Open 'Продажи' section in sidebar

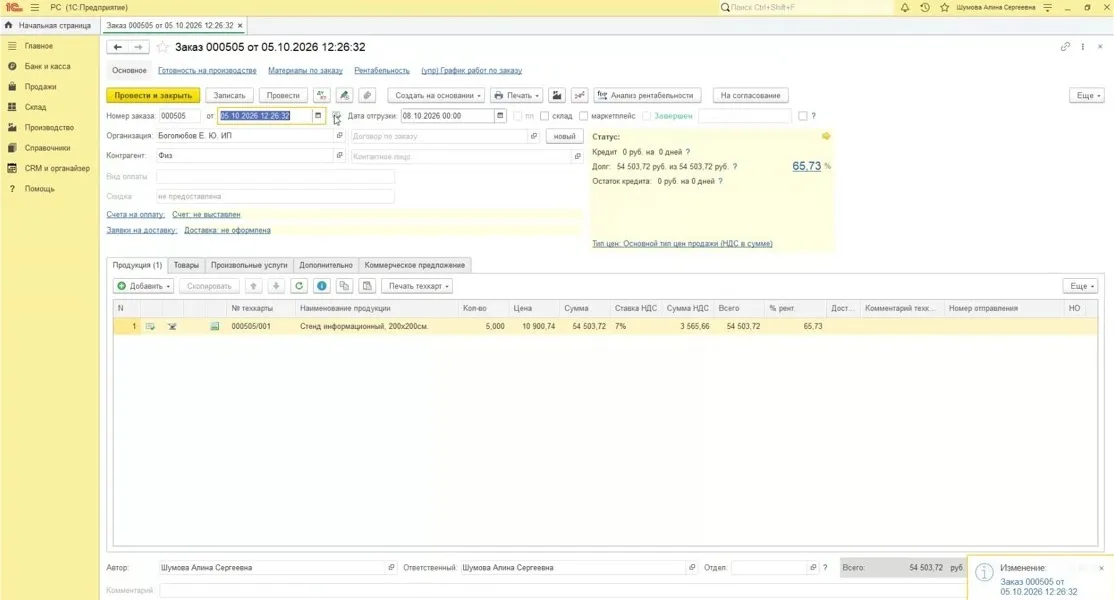coord(40,87)
